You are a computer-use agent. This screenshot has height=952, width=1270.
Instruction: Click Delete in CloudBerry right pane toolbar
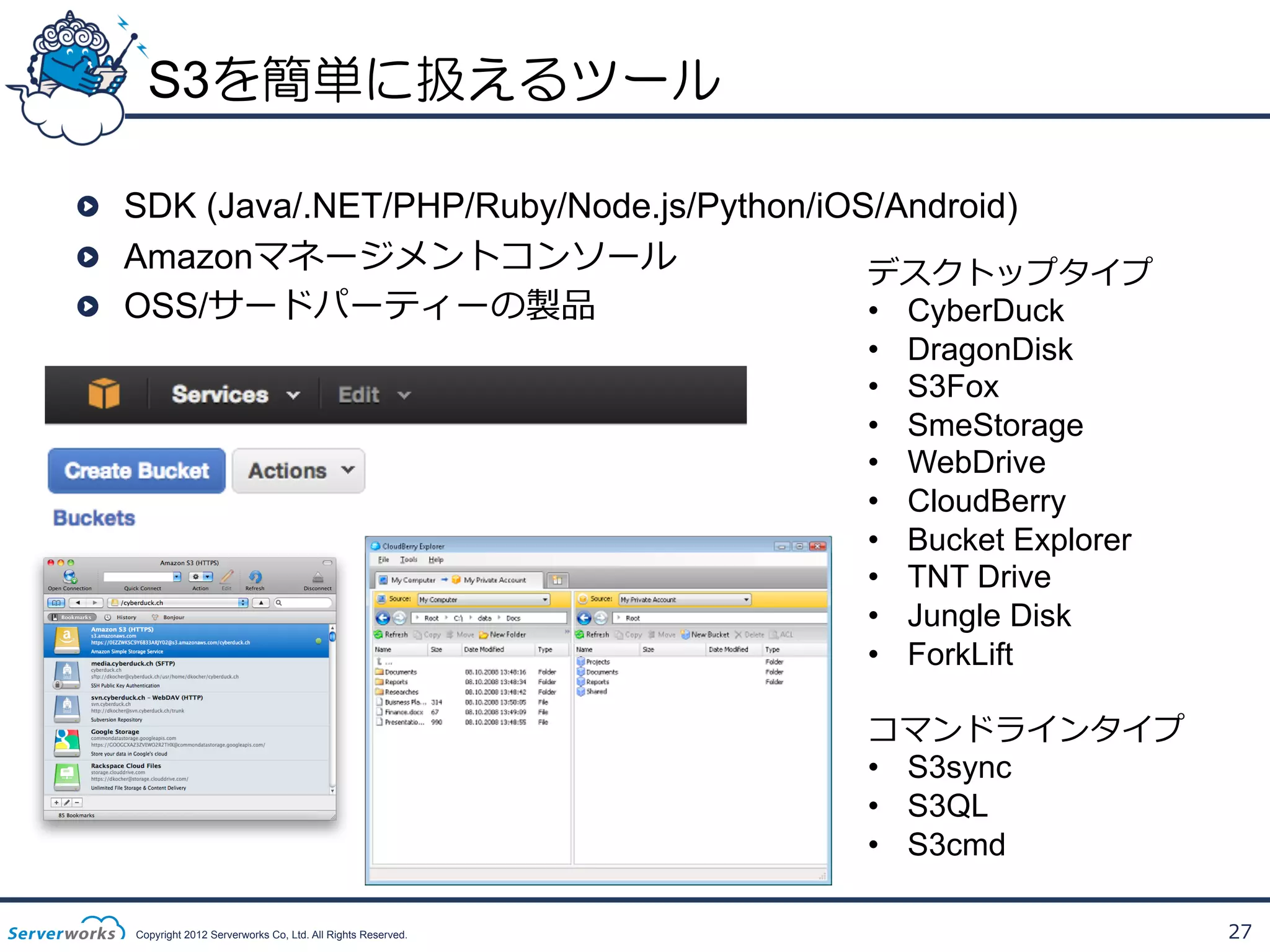pos(750,635)
